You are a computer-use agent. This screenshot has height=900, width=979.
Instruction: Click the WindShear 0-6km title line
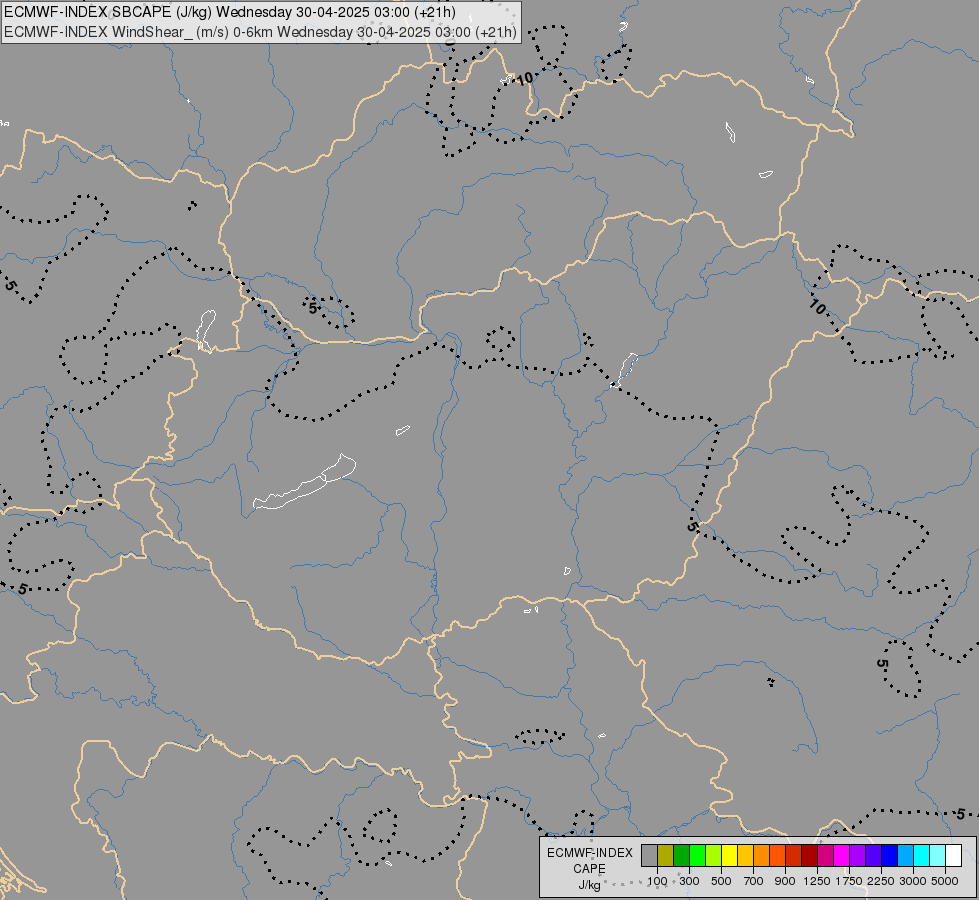(x=260, y=32)
